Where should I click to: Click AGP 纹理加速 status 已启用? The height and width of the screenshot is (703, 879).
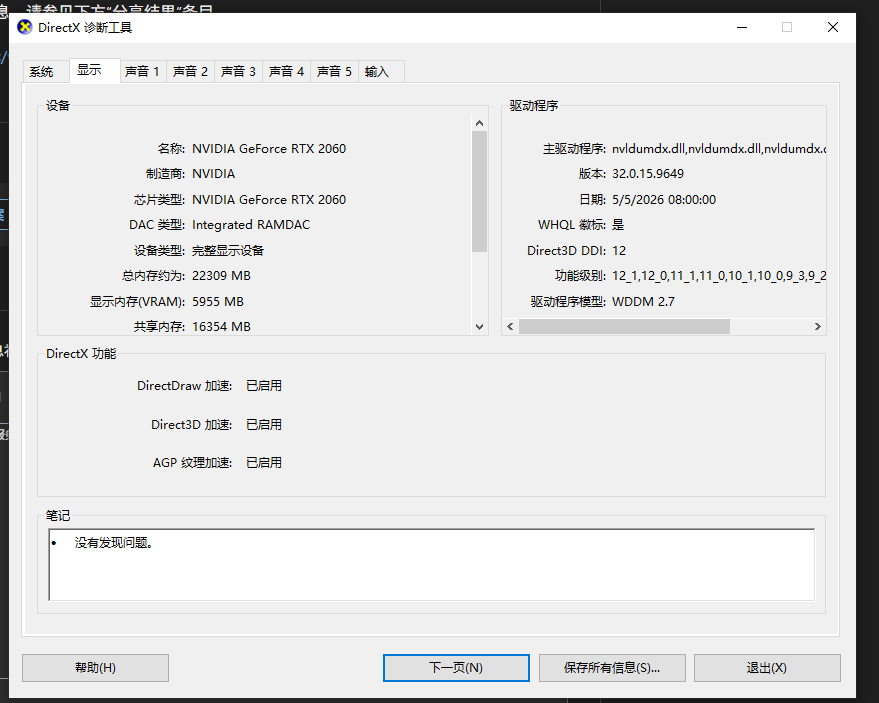click(264, 462)
